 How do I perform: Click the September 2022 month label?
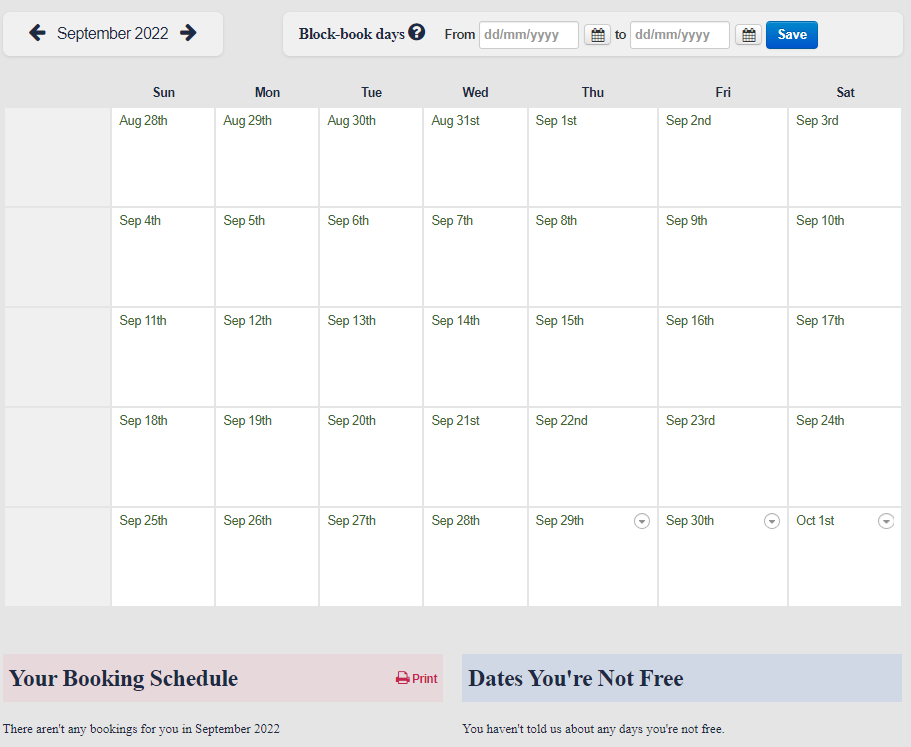point(113,32)
